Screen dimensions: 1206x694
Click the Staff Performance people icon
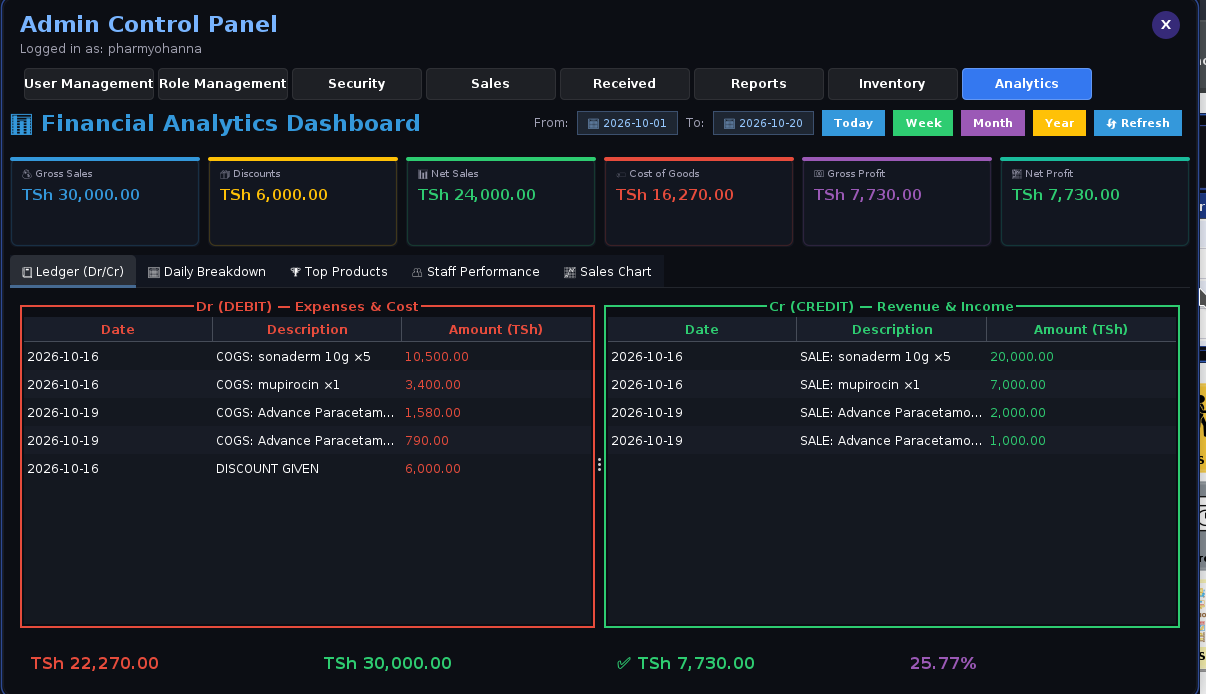pos(417,272)
